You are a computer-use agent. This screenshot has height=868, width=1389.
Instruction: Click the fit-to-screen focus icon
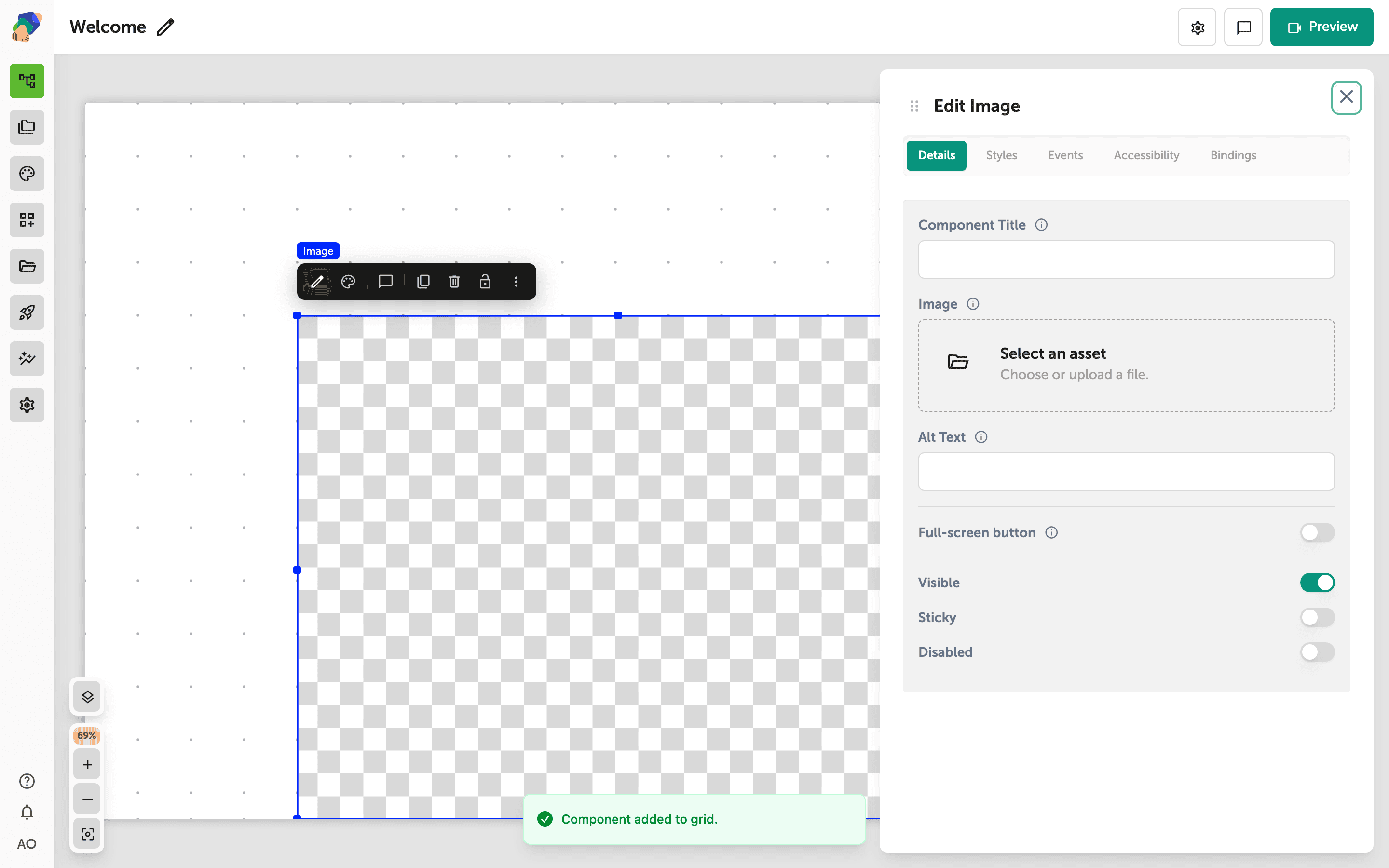87,834
